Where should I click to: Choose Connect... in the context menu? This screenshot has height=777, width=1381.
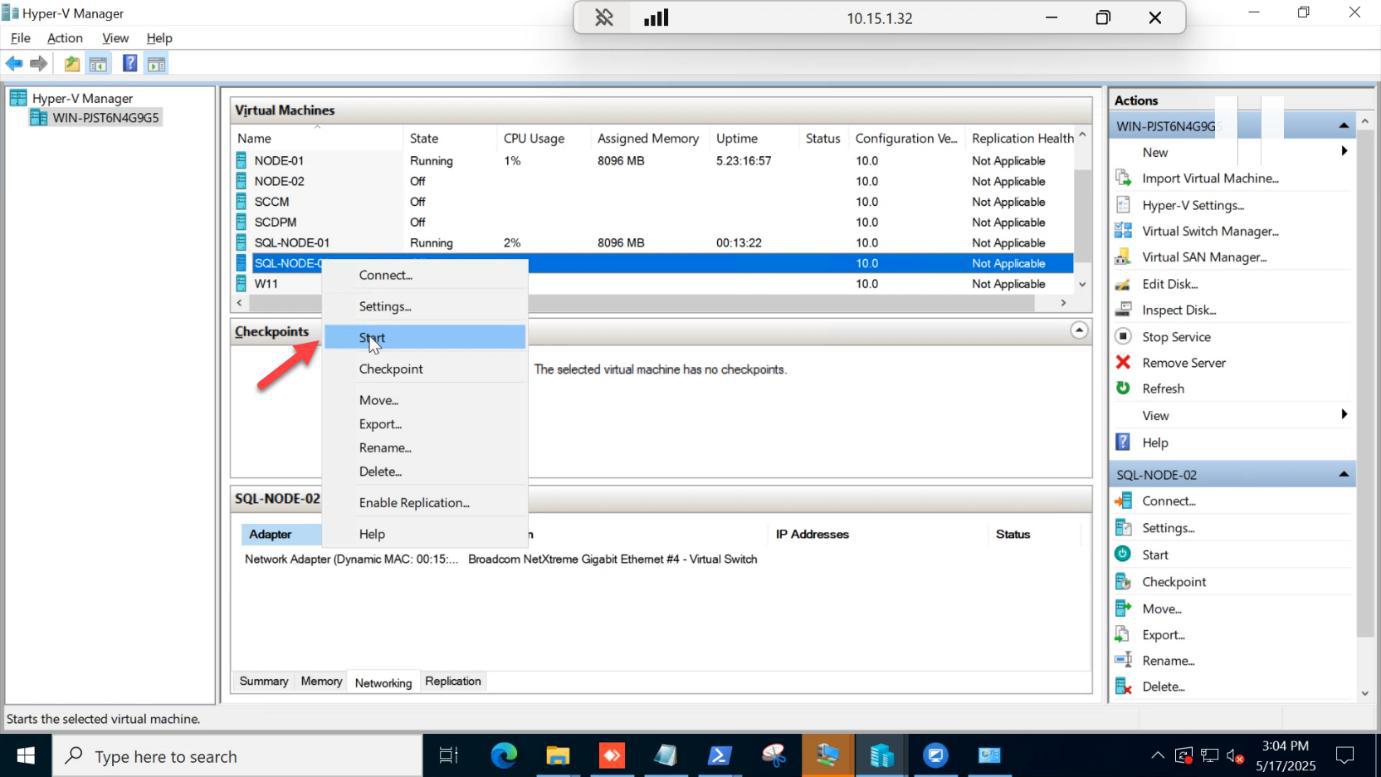pos(425,275)
